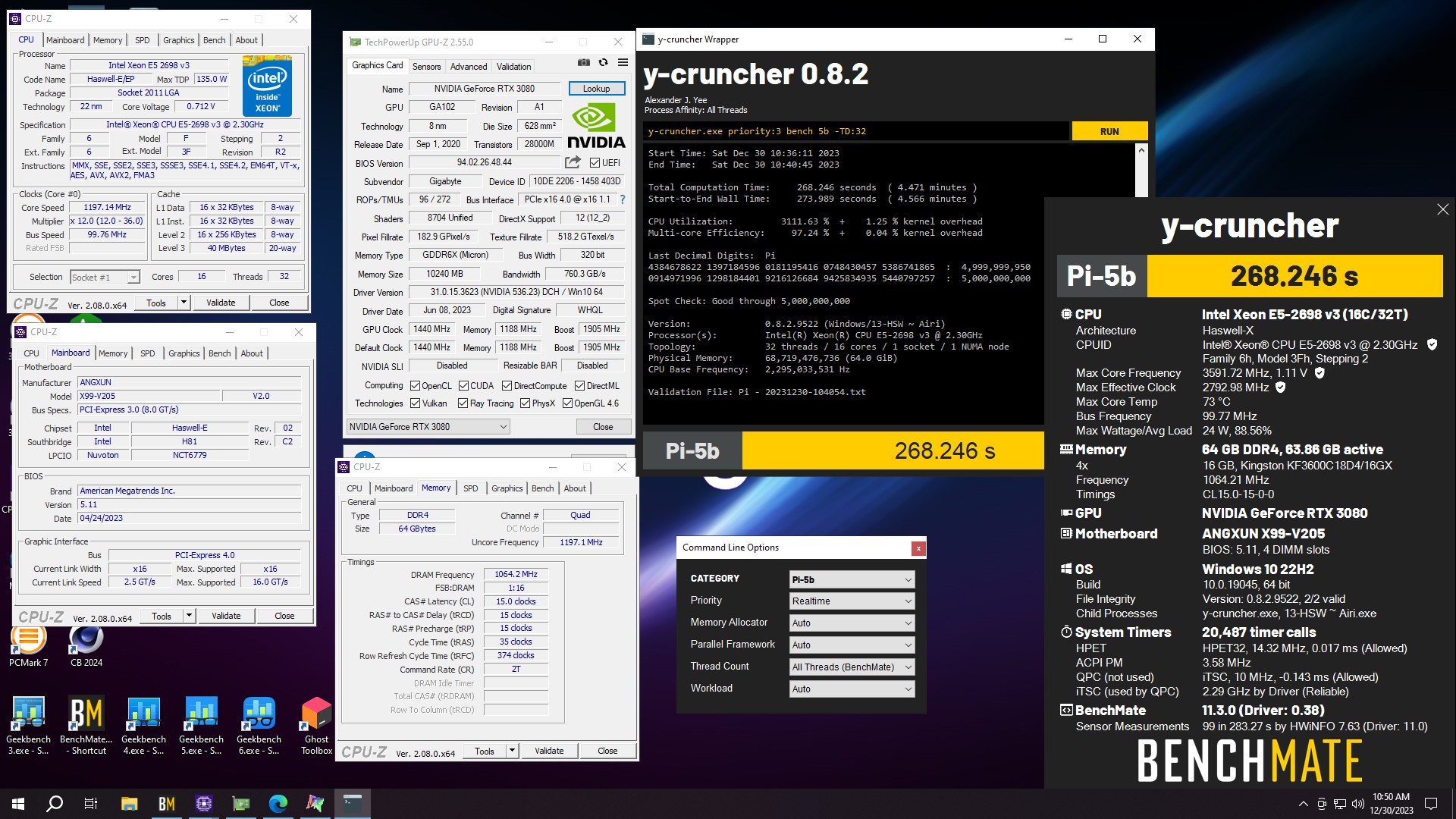
Task: Open the Priority Realtime dropdown
Action: [x=852, y=601]
